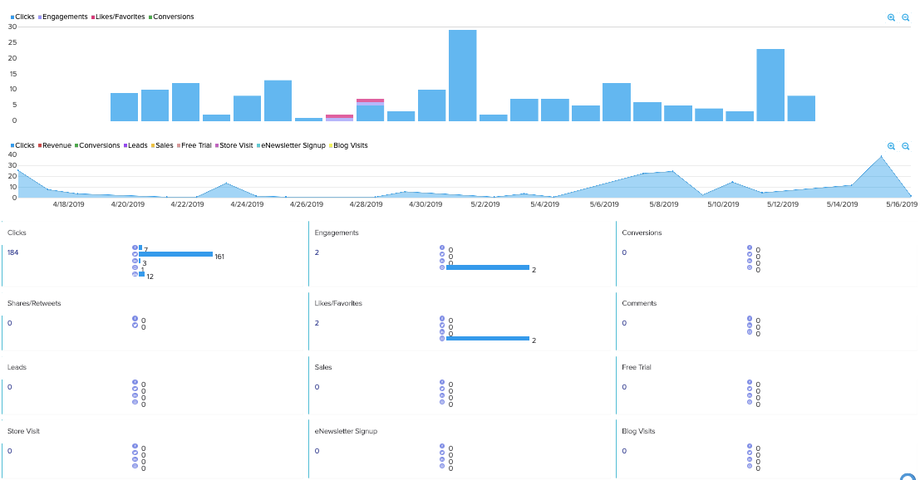The image size is (920, 480).
Task: Click the network icon beside 2 Likes/Favorites
Action: pos(442,338)
